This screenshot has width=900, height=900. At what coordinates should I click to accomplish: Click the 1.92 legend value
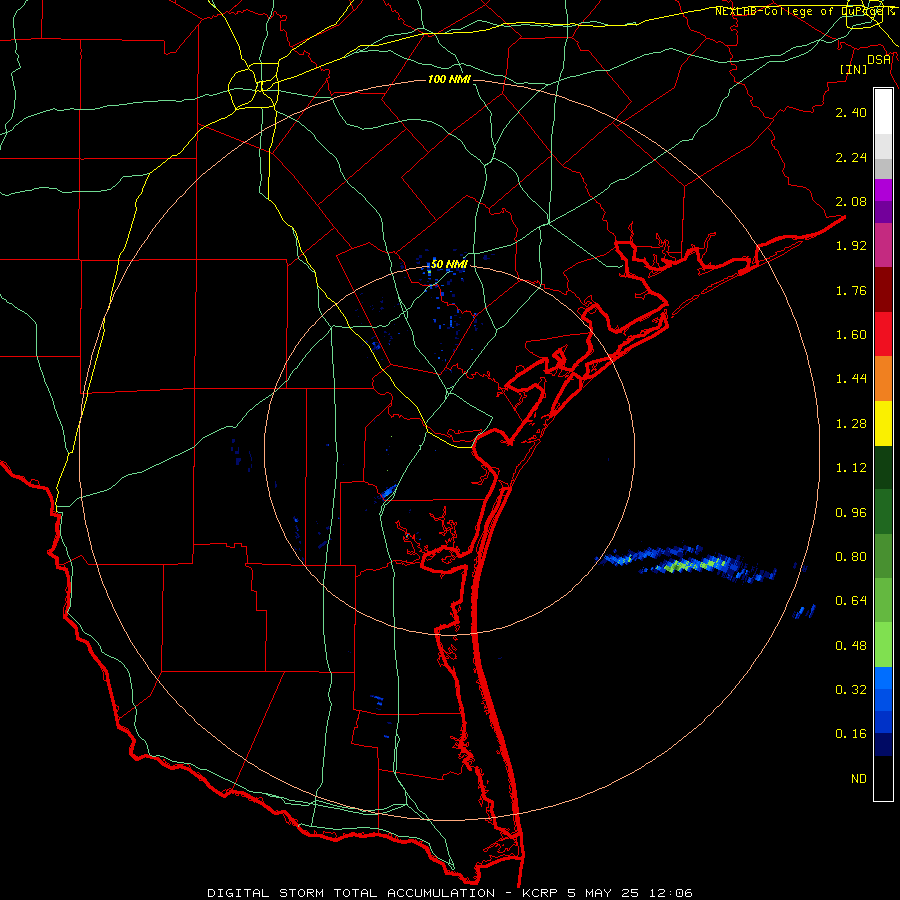tap(851, 246)
